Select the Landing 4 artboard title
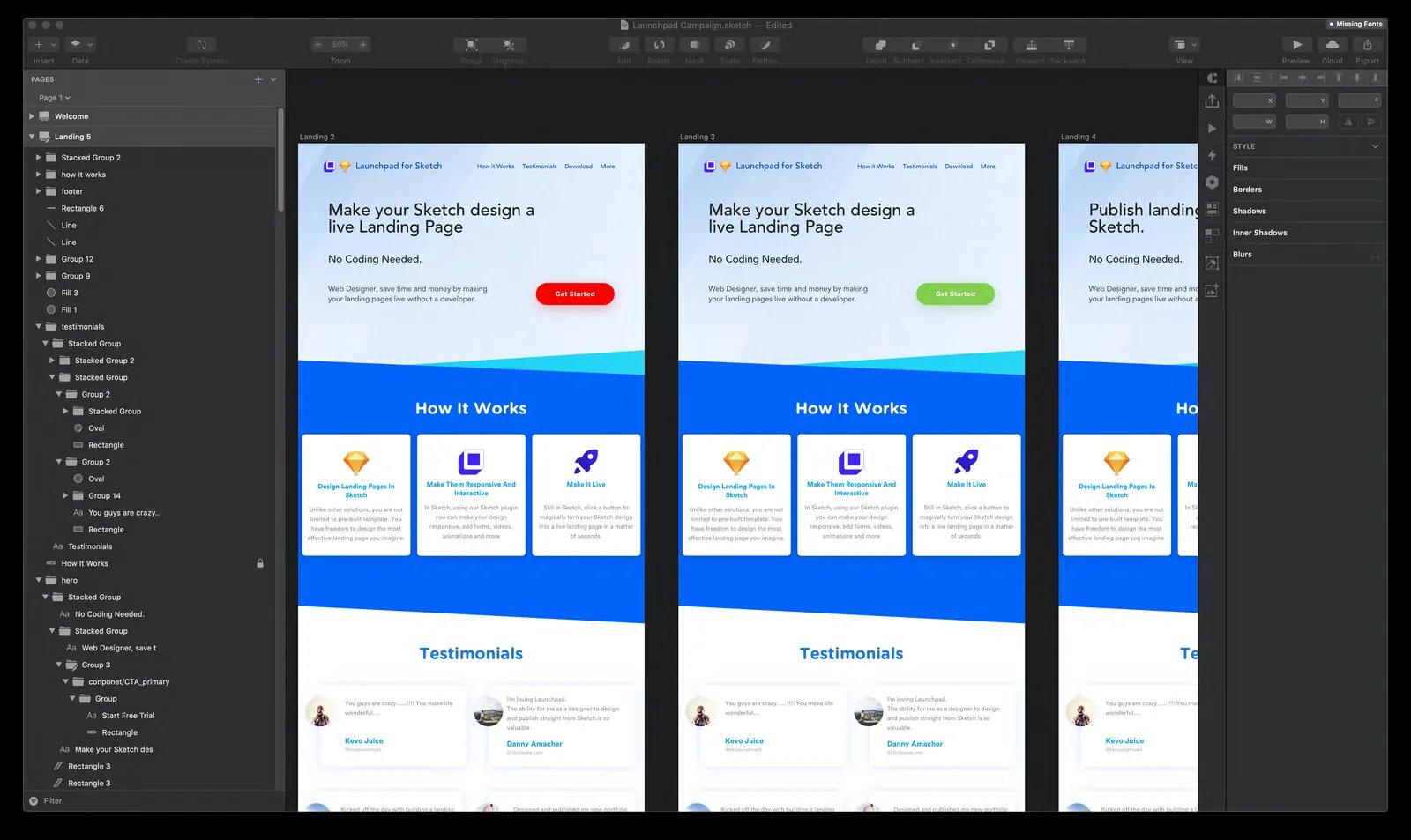1411x840 pixels. pos(1078,137)
